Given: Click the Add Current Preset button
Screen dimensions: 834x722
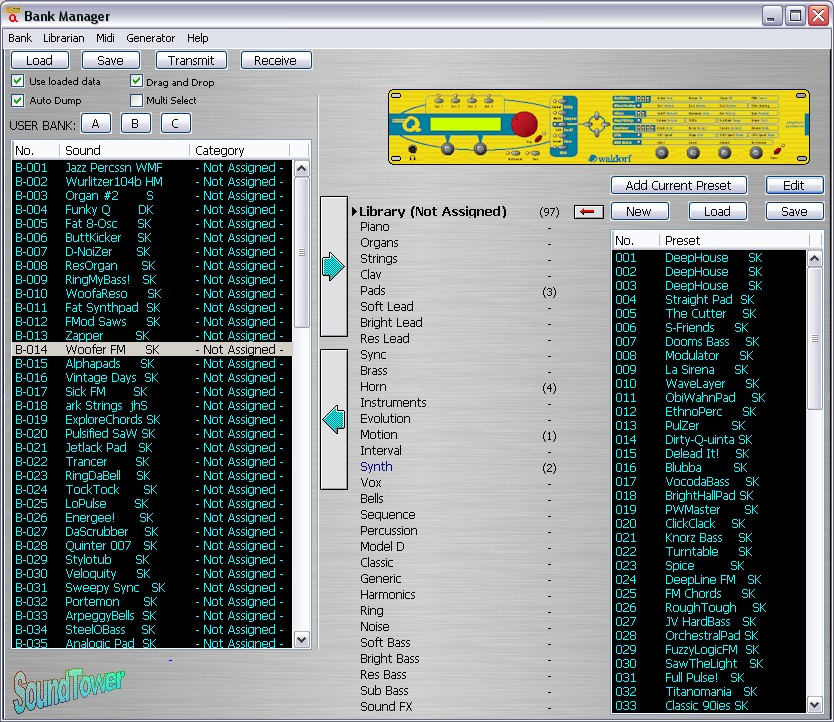Looking at the screenshot, I should (x=678, y=185).
